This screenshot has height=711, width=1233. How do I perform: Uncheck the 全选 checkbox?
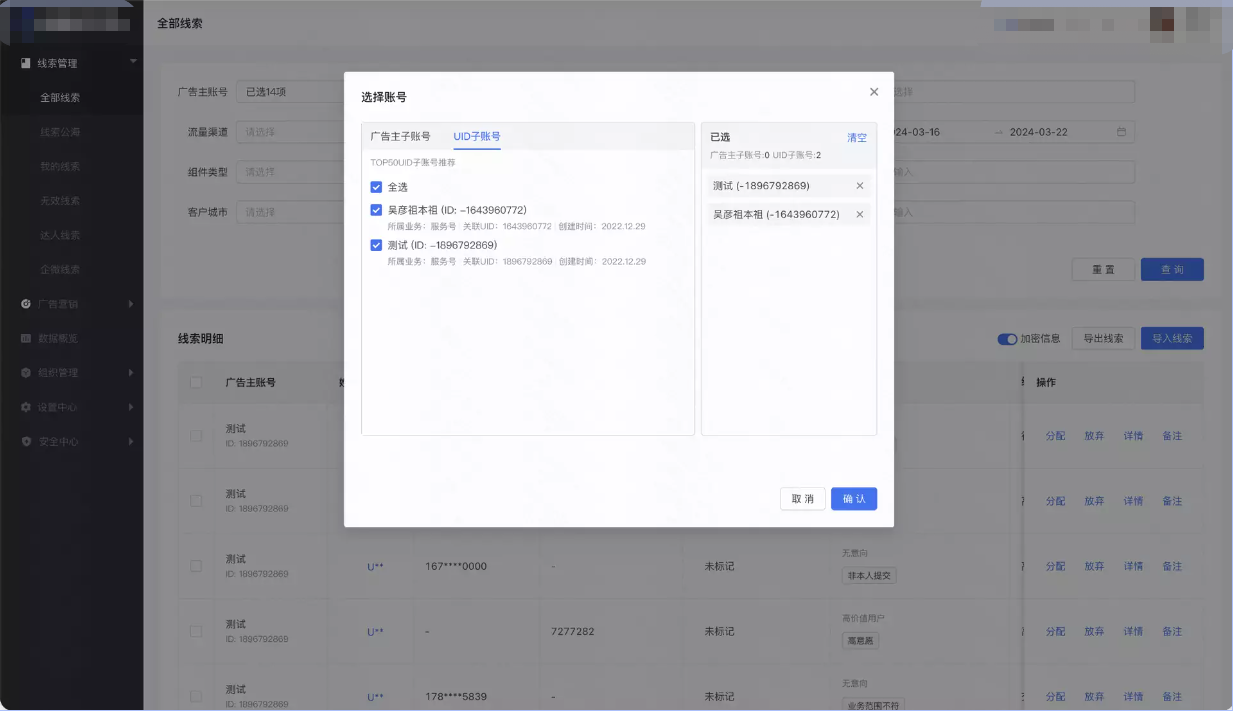(376, 186)
